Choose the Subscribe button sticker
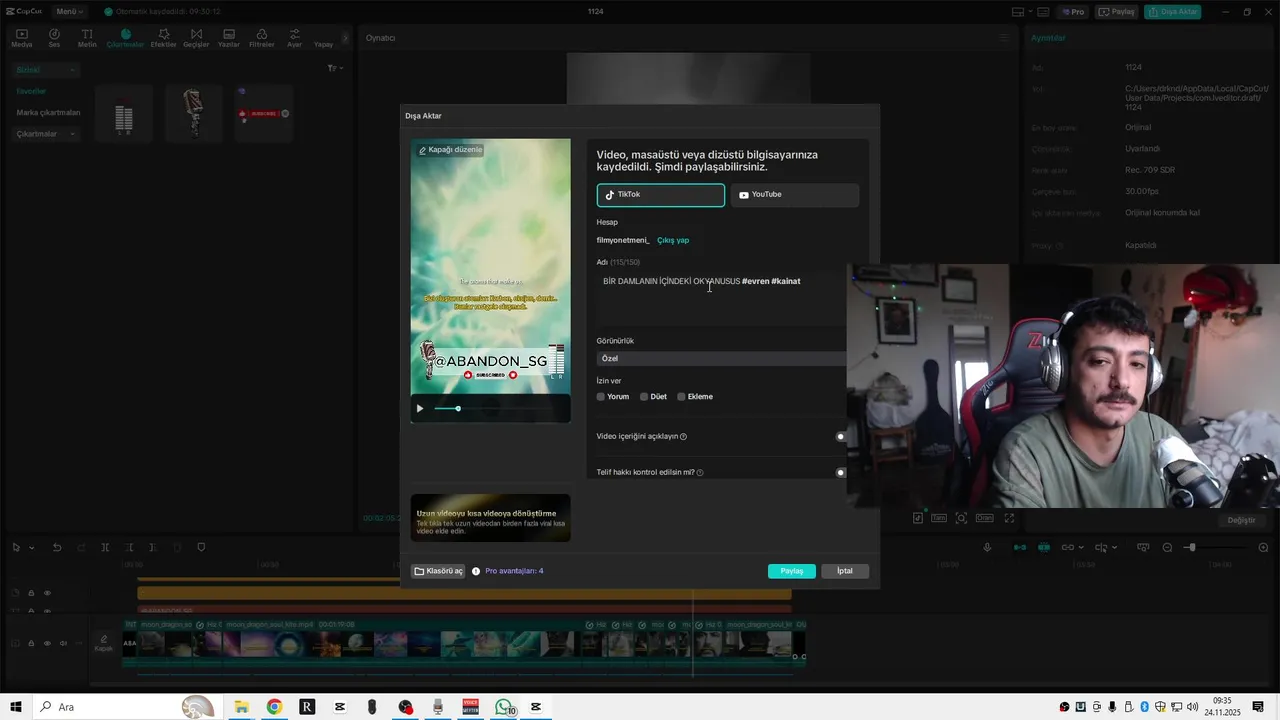 tap(262, 113)
